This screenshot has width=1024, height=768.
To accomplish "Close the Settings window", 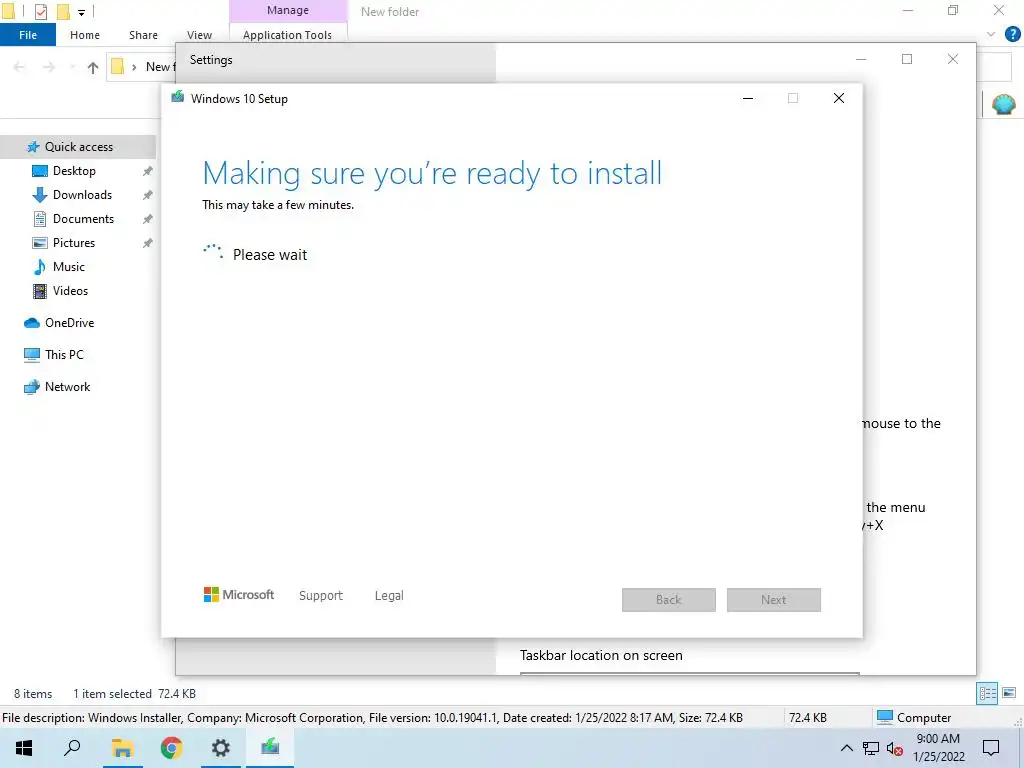I will pyautogui.click(x=953, y=59).
